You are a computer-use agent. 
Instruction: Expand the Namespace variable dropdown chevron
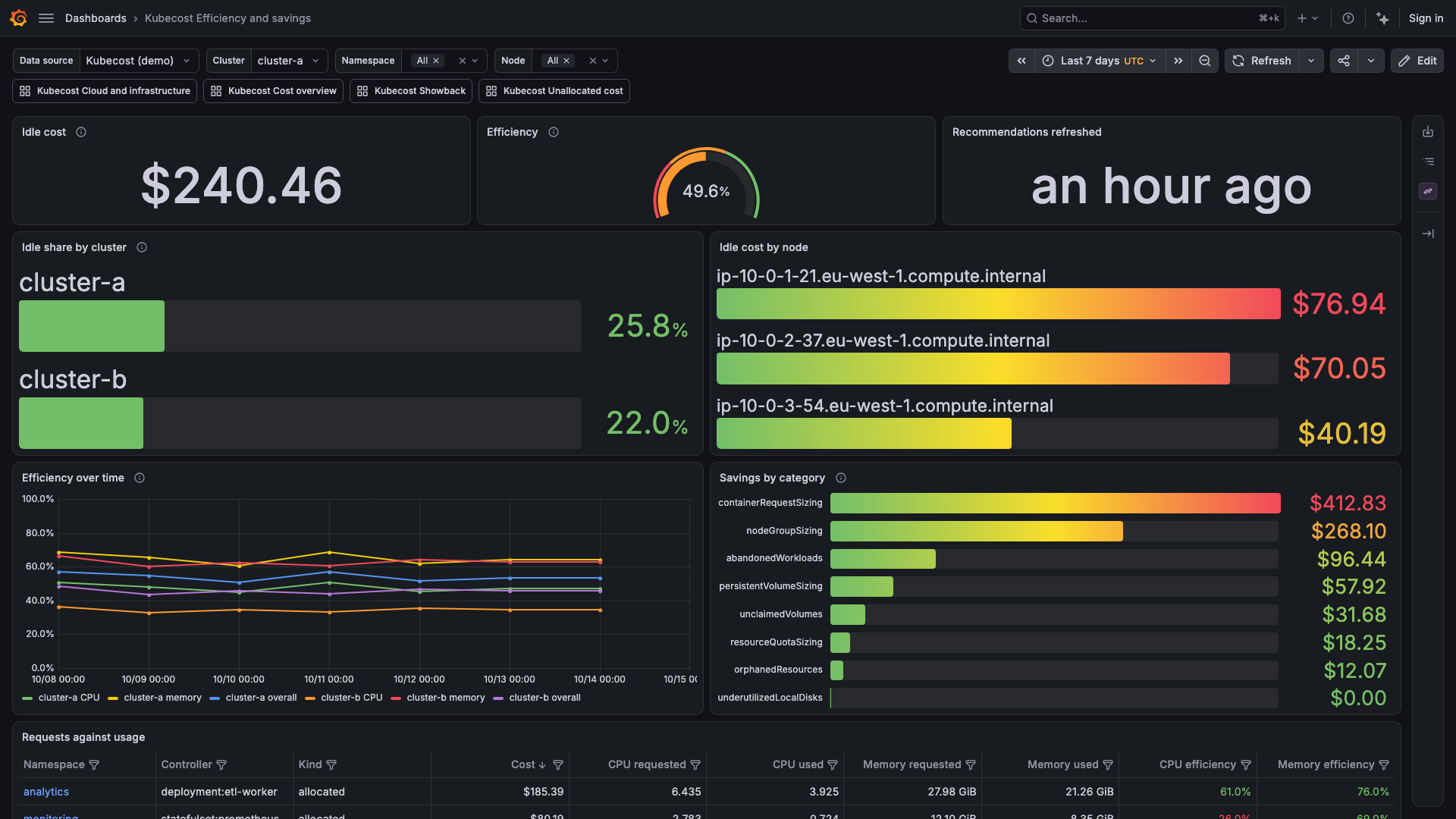(475, 61)
